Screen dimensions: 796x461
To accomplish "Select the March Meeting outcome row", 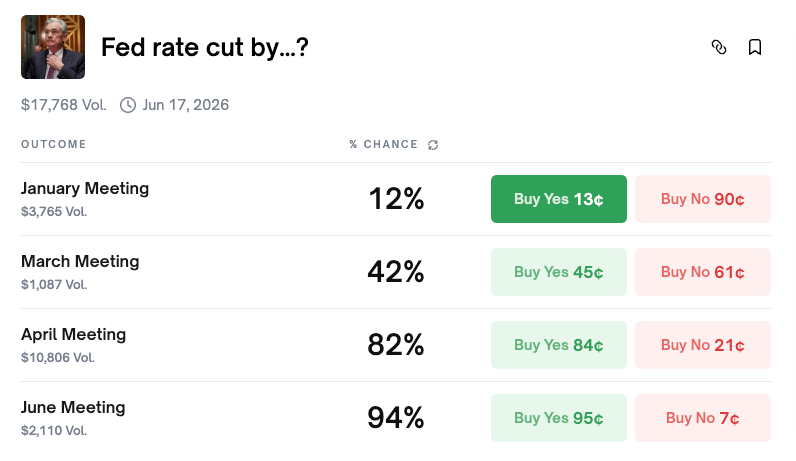I will [80, 262].
